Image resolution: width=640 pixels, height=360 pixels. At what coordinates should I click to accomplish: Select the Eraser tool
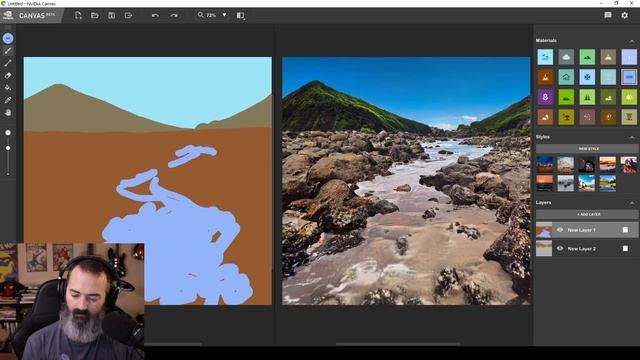(8, 76)
